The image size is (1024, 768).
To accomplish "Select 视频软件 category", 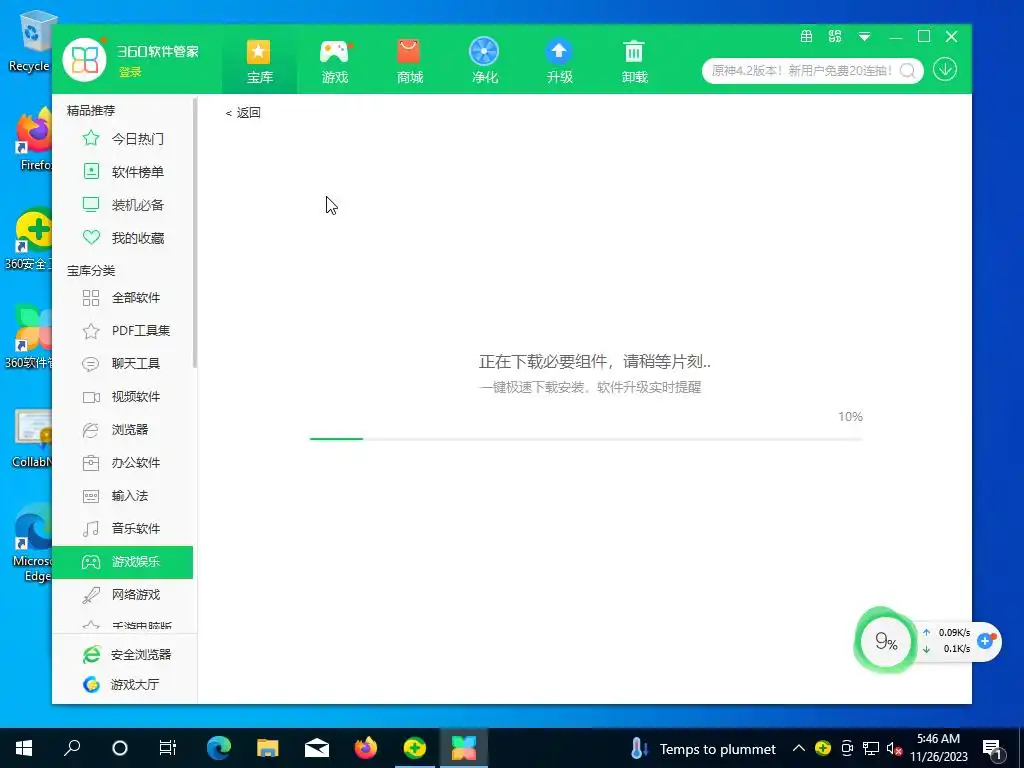I will (x=123, y=396).
